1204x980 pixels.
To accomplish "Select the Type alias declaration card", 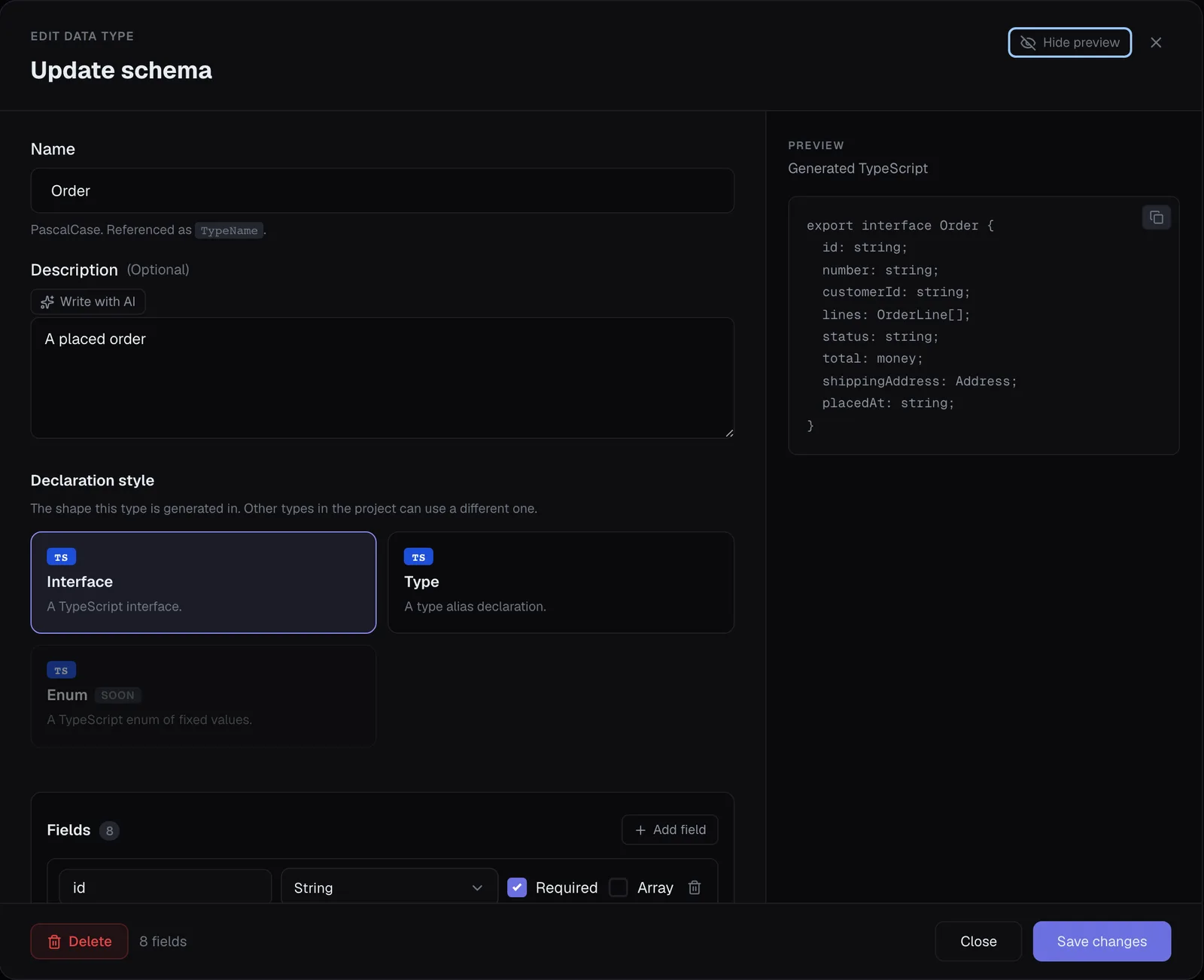I will 561,583.
